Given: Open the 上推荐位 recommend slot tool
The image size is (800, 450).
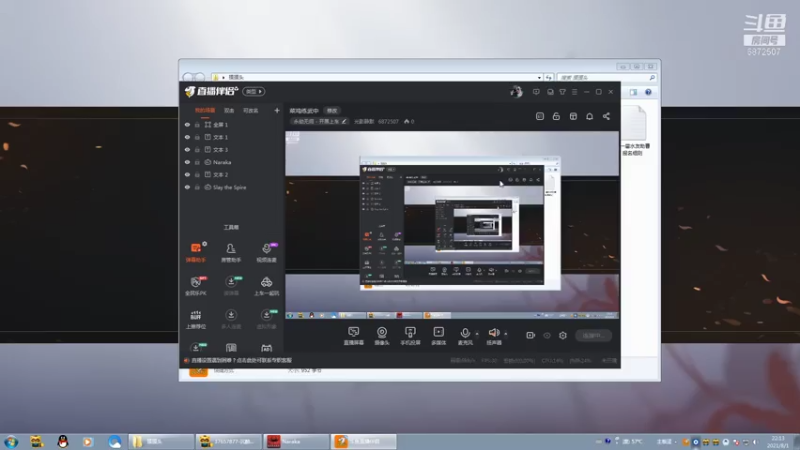Looking at the screenshot, I should [195, 319].
